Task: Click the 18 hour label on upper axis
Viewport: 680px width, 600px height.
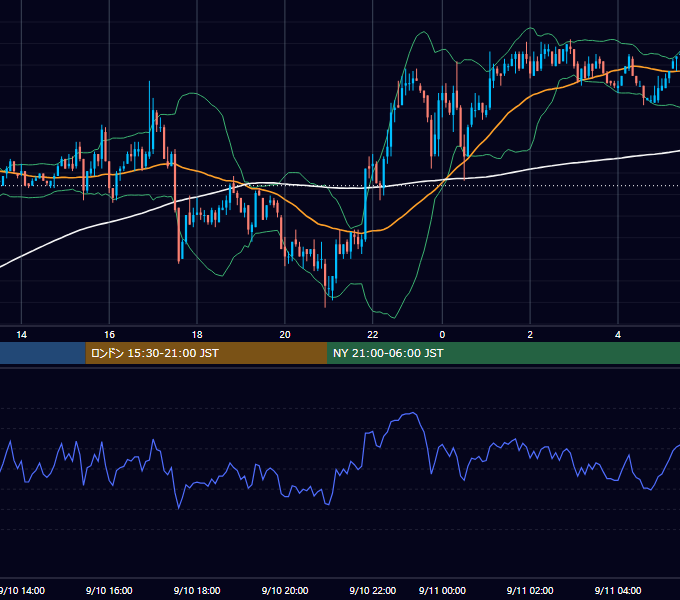Action: tap(197, 335)
